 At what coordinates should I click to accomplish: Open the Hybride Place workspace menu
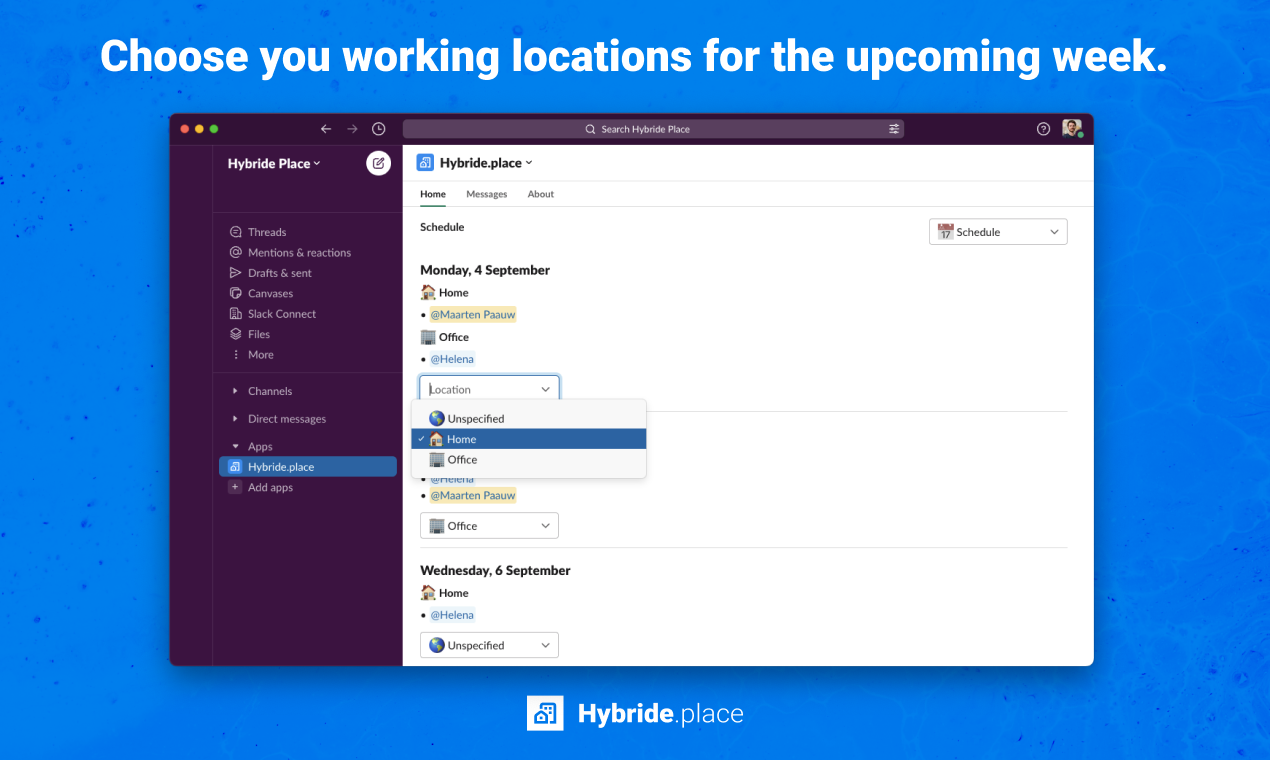[274, 163]
